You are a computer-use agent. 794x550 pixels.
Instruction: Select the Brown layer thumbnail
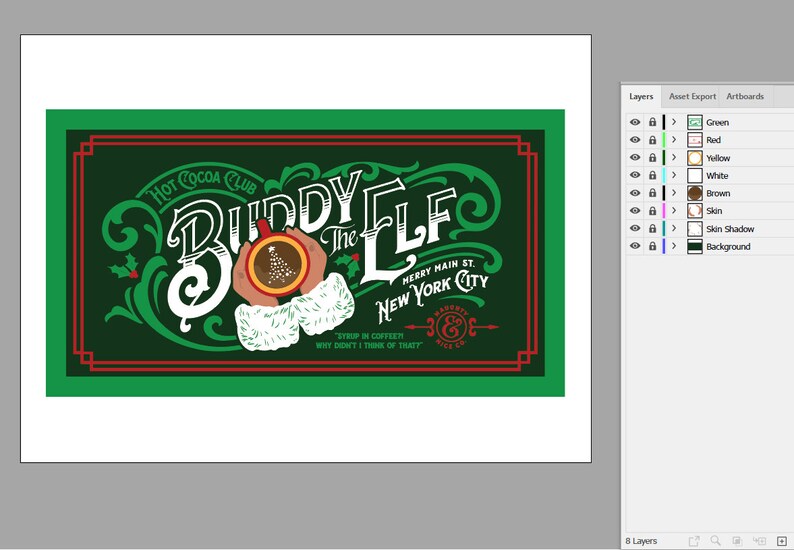pos(695,193)
